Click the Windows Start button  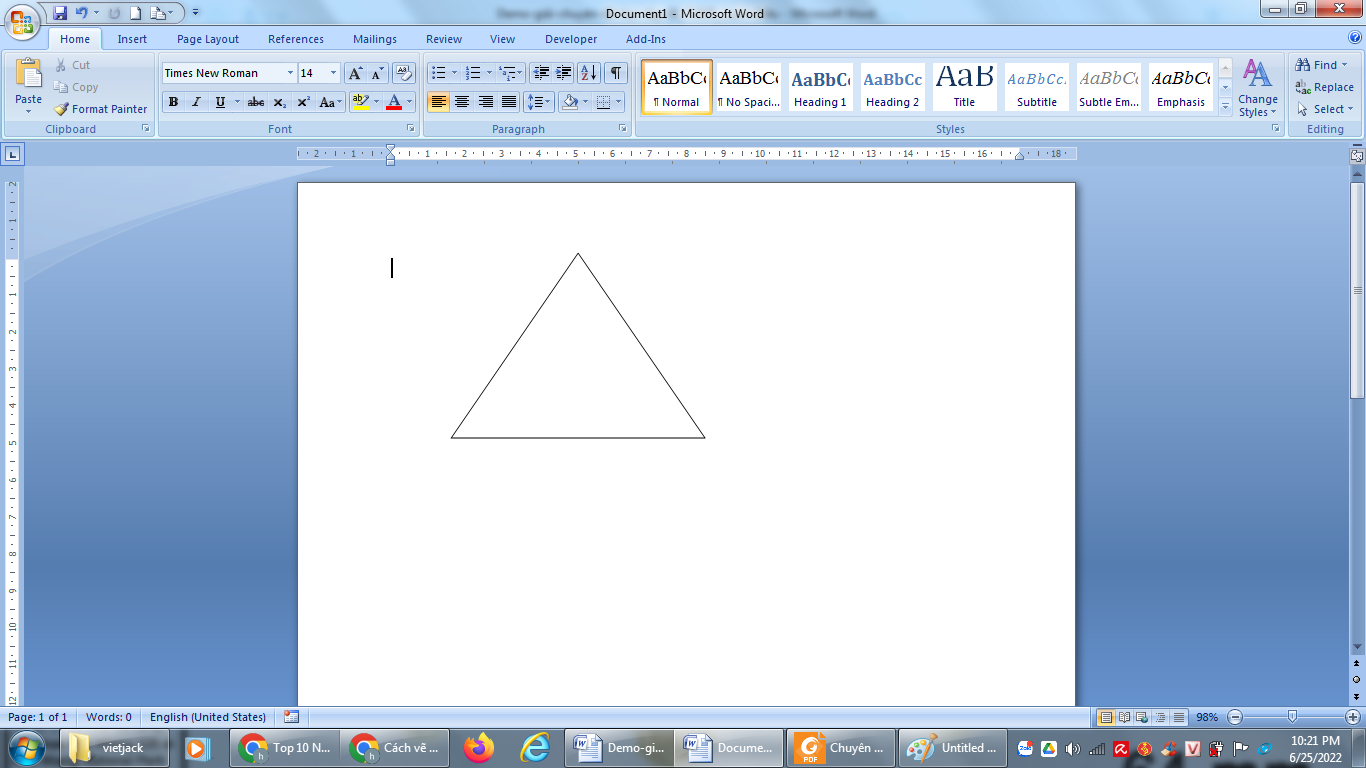point(27,748)
